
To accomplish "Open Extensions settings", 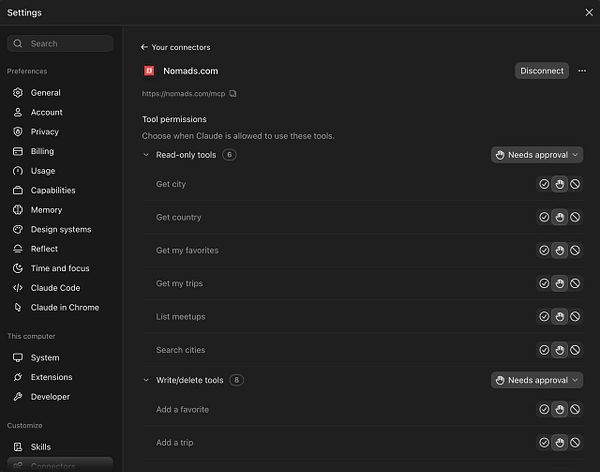I will [x=60, y=377].
